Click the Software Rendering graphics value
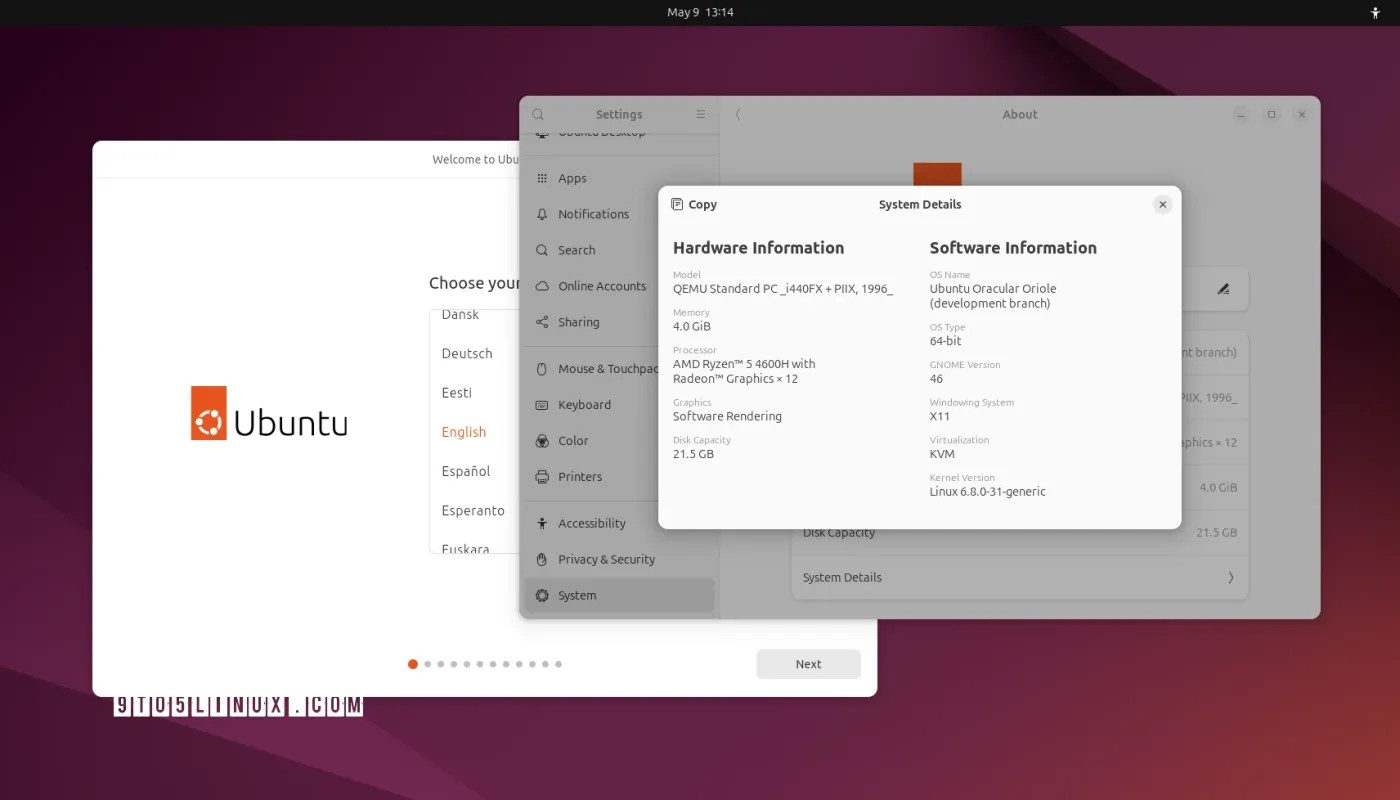 click(727, 416)
